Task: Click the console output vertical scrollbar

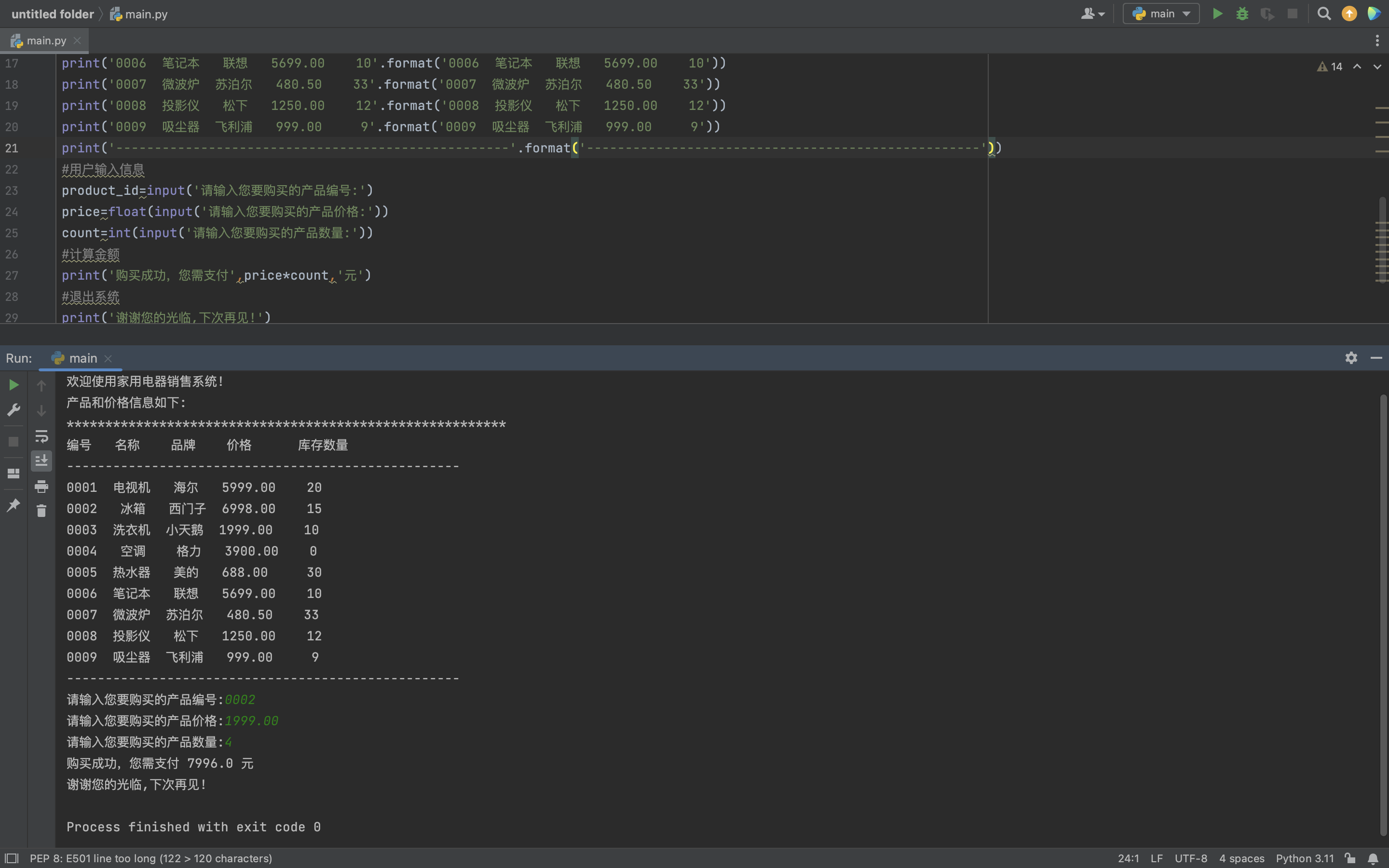Action: [x=1383, y=614]
